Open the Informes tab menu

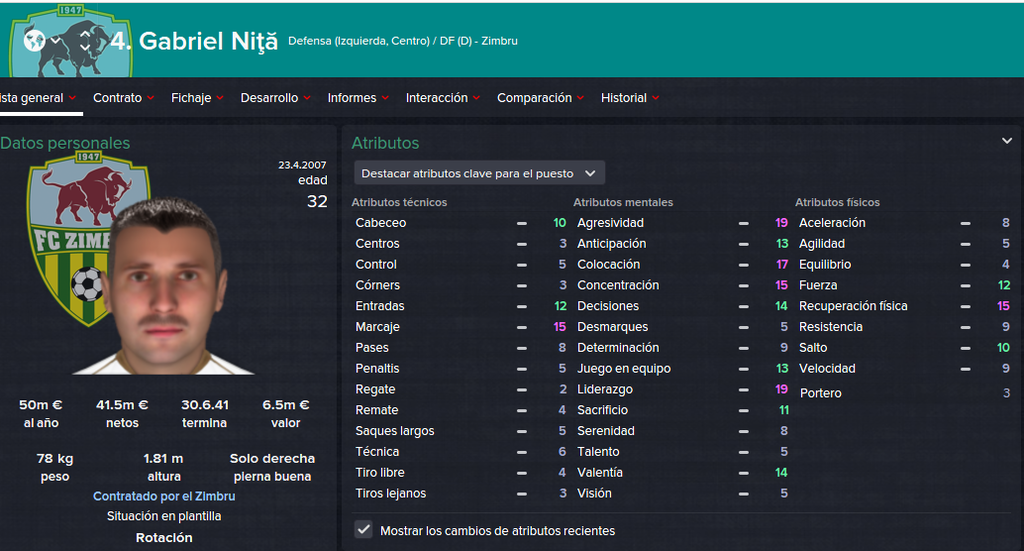point(358,98)
